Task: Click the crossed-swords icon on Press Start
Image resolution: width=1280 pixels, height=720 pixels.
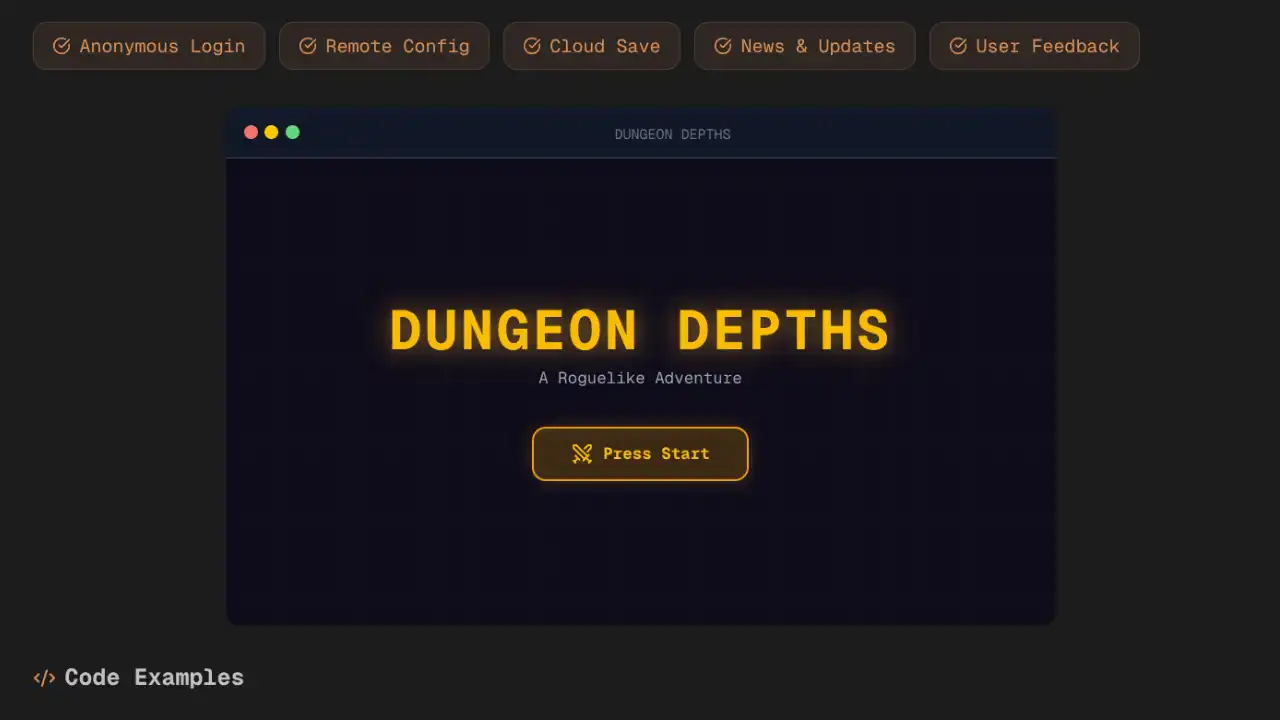Action: pyautogui.click(x=581, y=453)
